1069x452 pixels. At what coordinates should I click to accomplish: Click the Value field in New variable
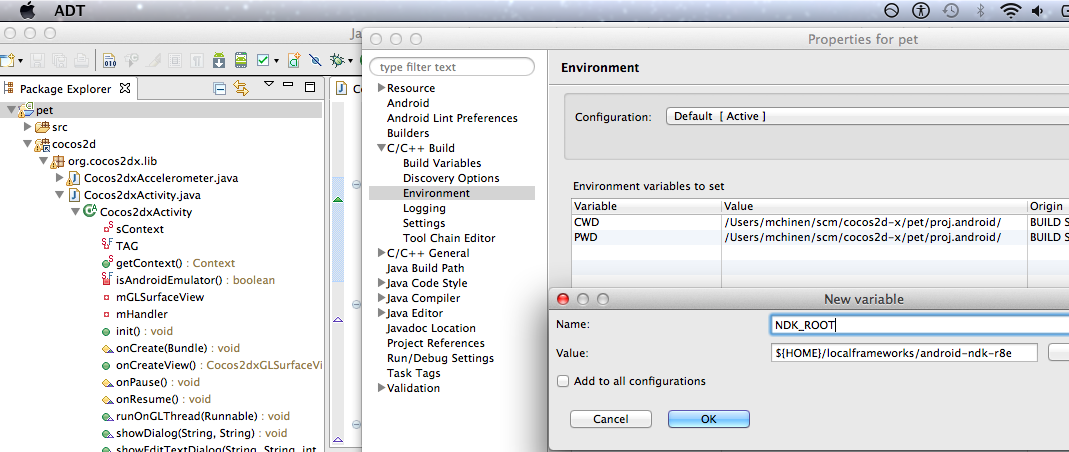pos(903,352)
